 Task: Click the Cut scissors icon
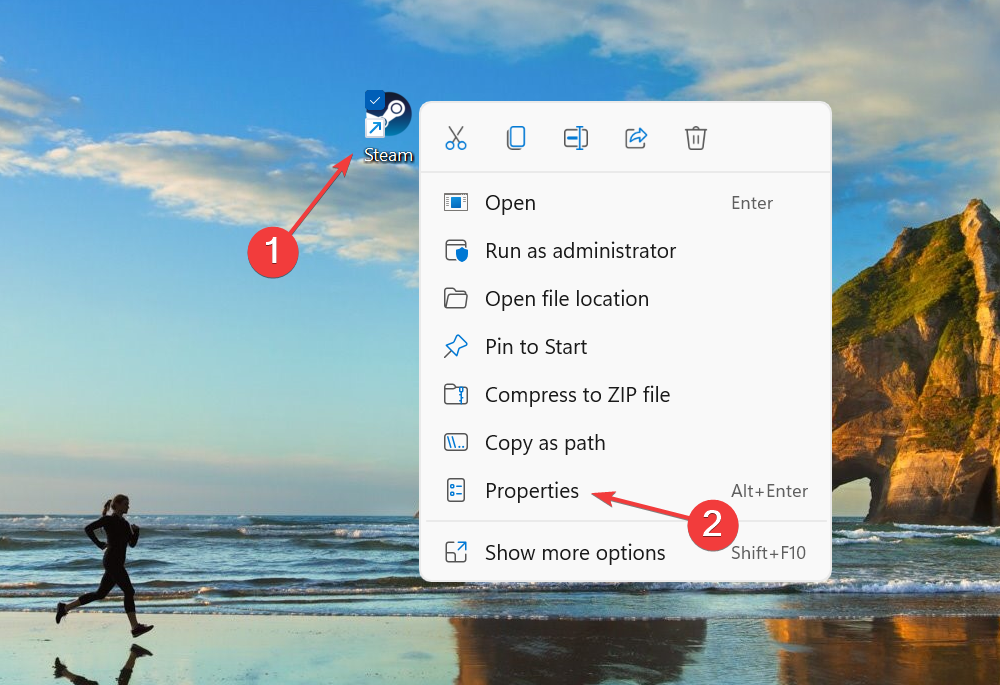coord(456,138)
